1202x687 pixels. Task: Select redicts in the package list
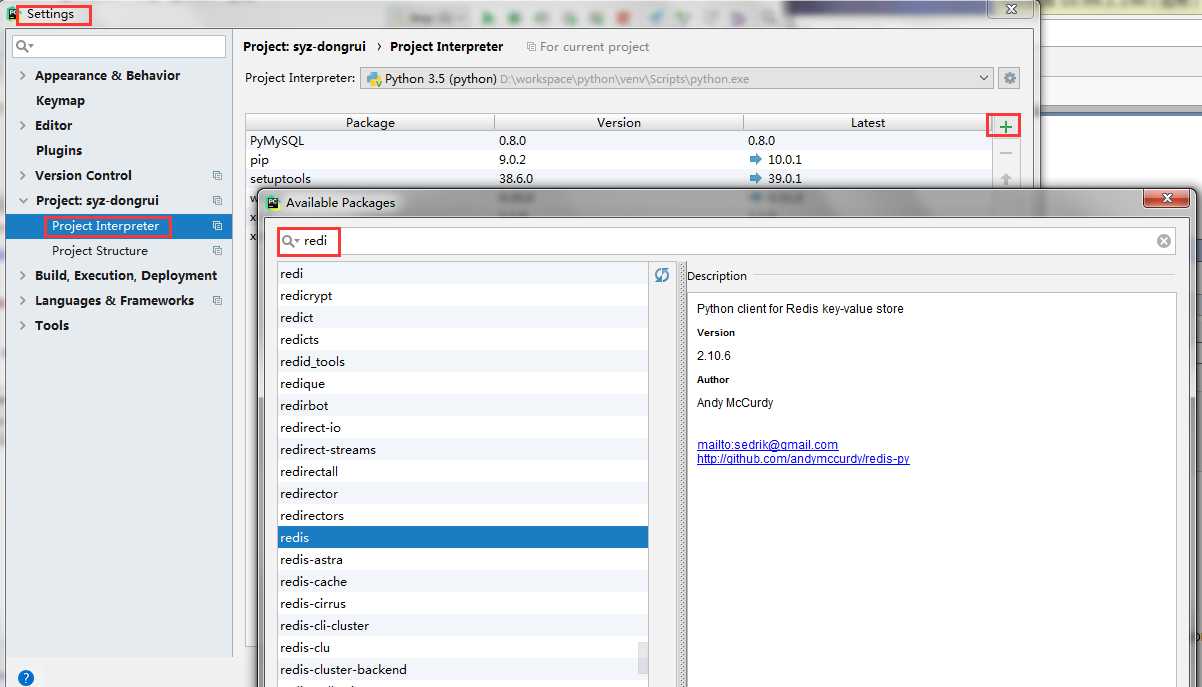463,339
